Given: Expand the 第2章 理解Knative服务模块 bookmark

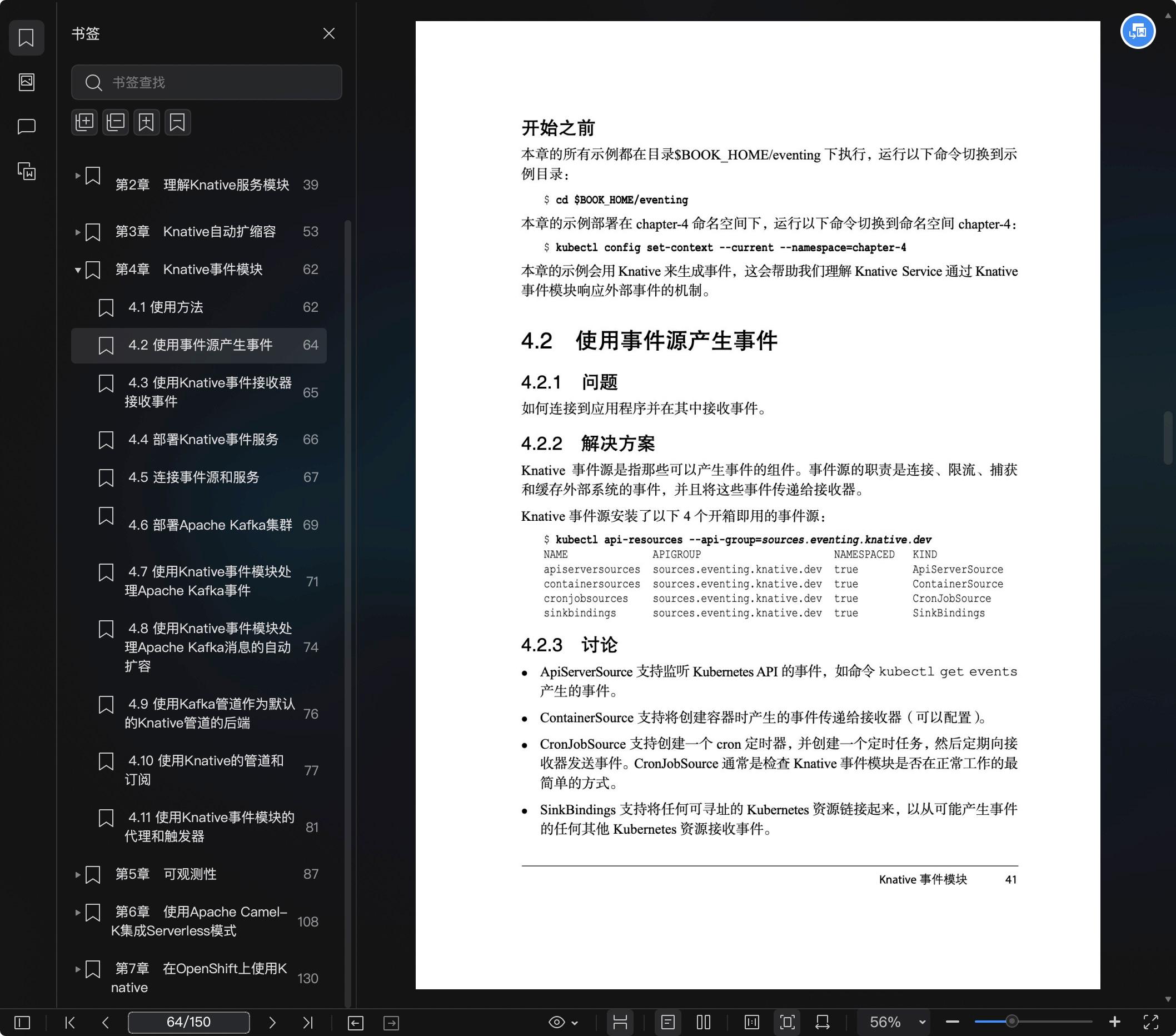Looking at the screenshot, I should 78,176.
